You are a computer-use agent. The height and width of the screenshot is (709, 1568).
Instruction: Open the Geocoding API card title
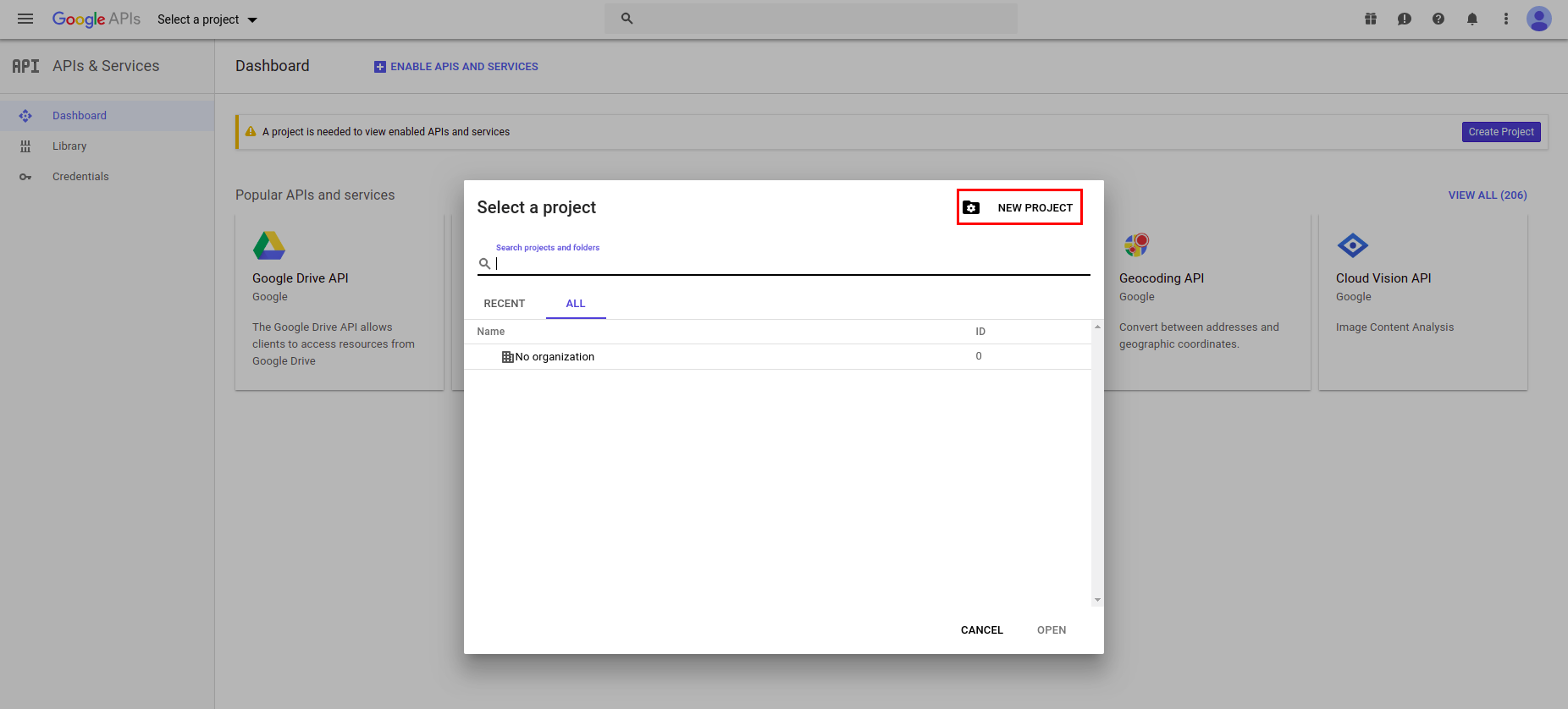[x=1162, y=278]
